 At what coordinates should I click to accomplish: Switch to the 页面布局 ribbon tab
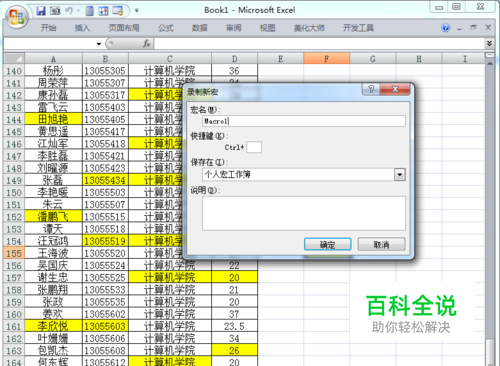pyautogui.click(x=124, y=28)
